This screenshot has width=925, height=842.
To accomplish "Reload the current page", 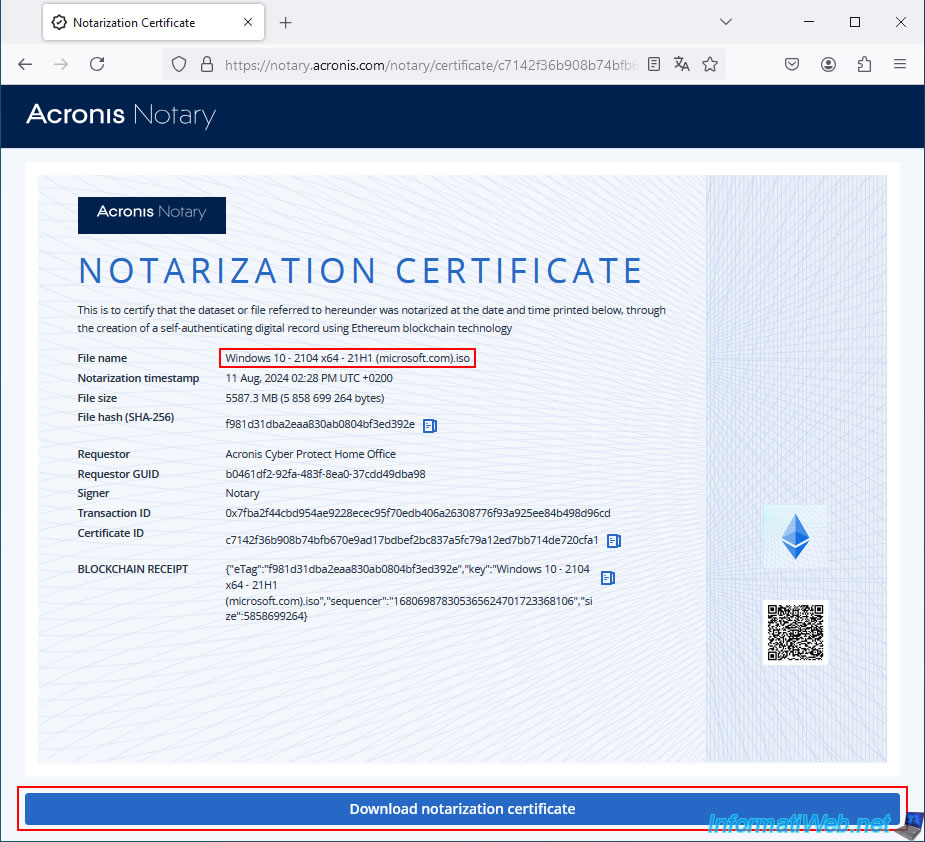I will [x=97, y=64].
